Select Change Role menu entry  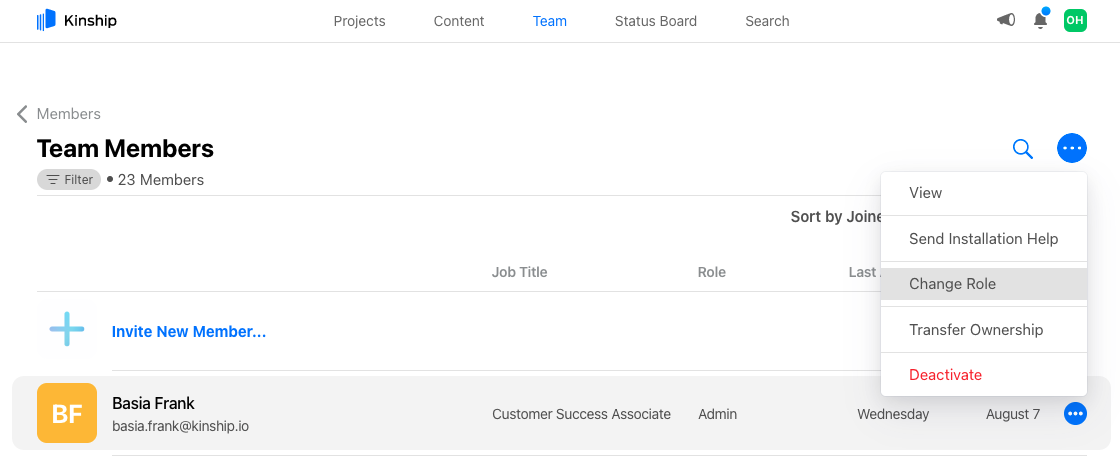952,284
